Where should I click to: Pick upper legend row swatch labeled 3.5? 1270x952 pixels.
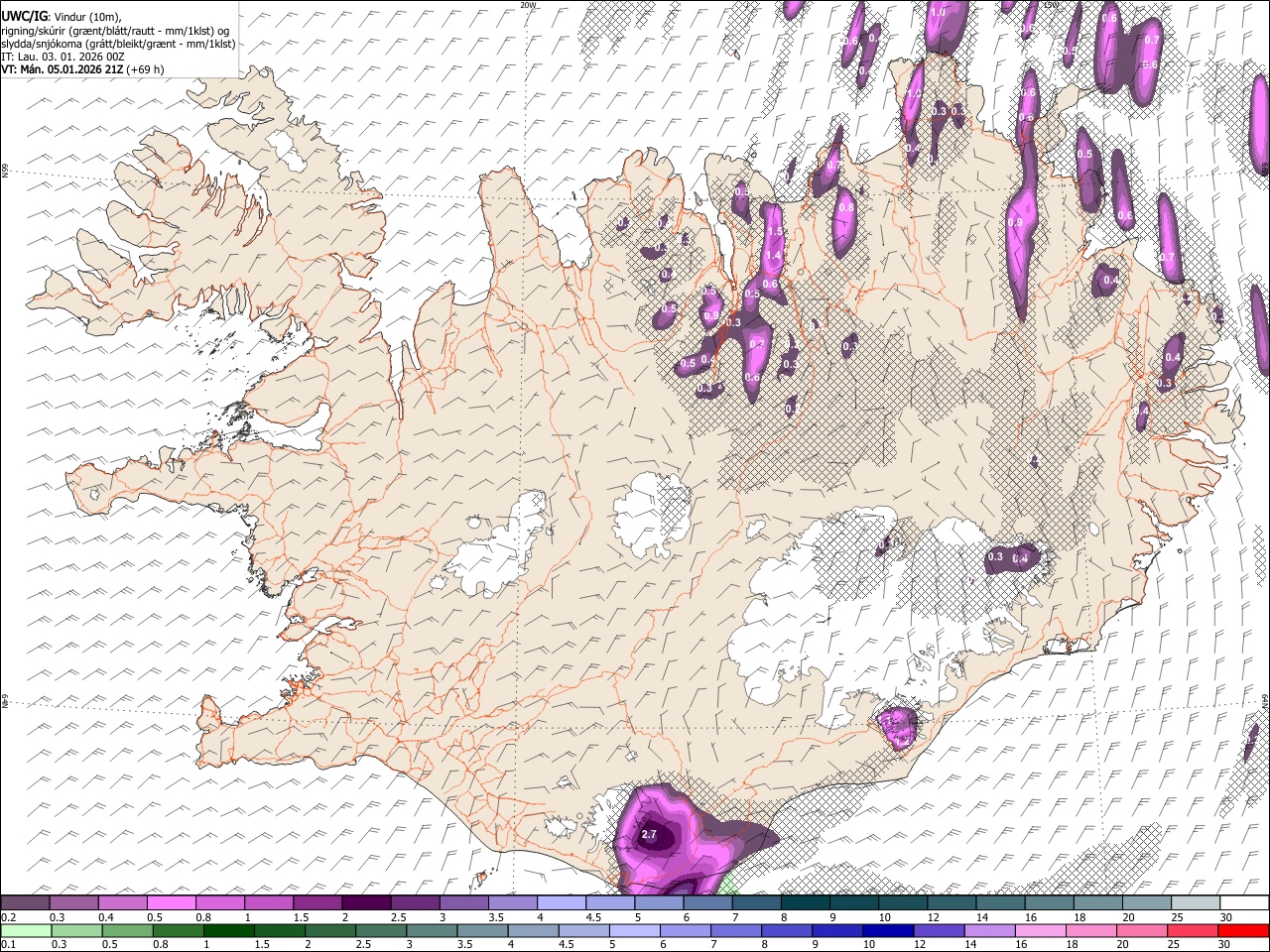coord(512,902)
